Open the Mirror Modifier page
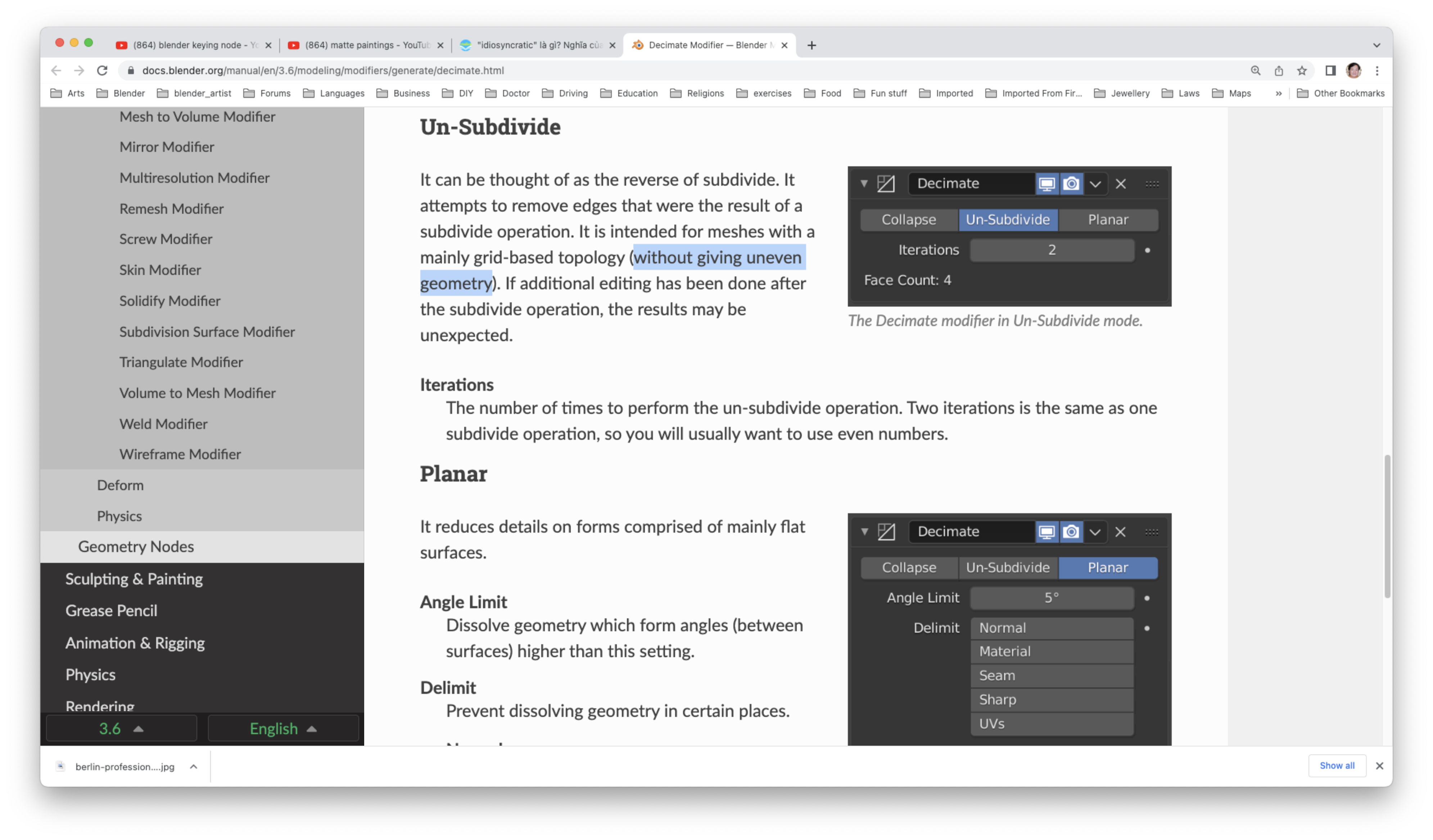The image size is (1433, 840). 167,147
